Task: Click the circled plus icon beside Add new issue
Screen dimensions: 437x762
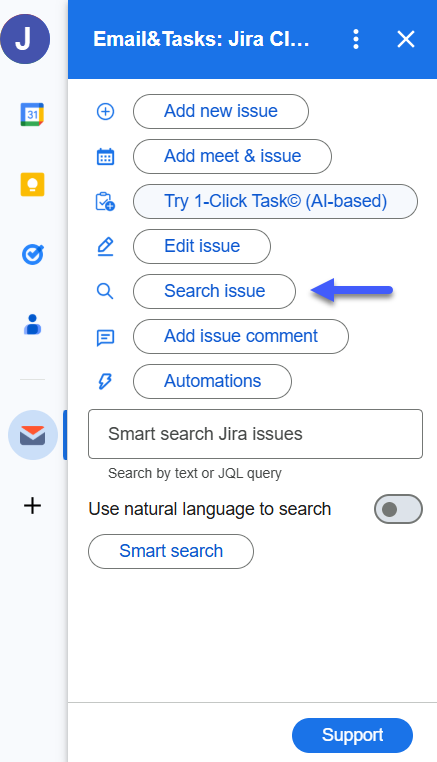Action: 105,112
